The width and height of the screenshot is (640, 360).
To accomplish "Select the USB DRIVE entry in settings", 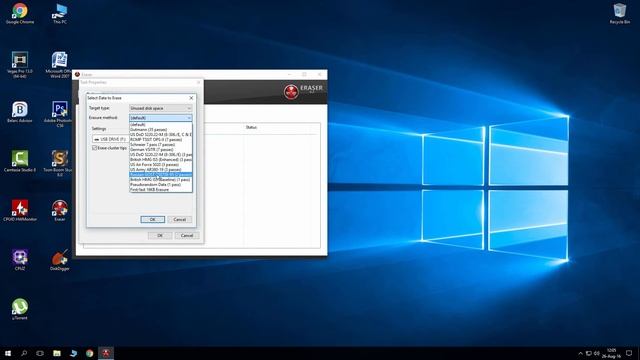I will point(110,139).
